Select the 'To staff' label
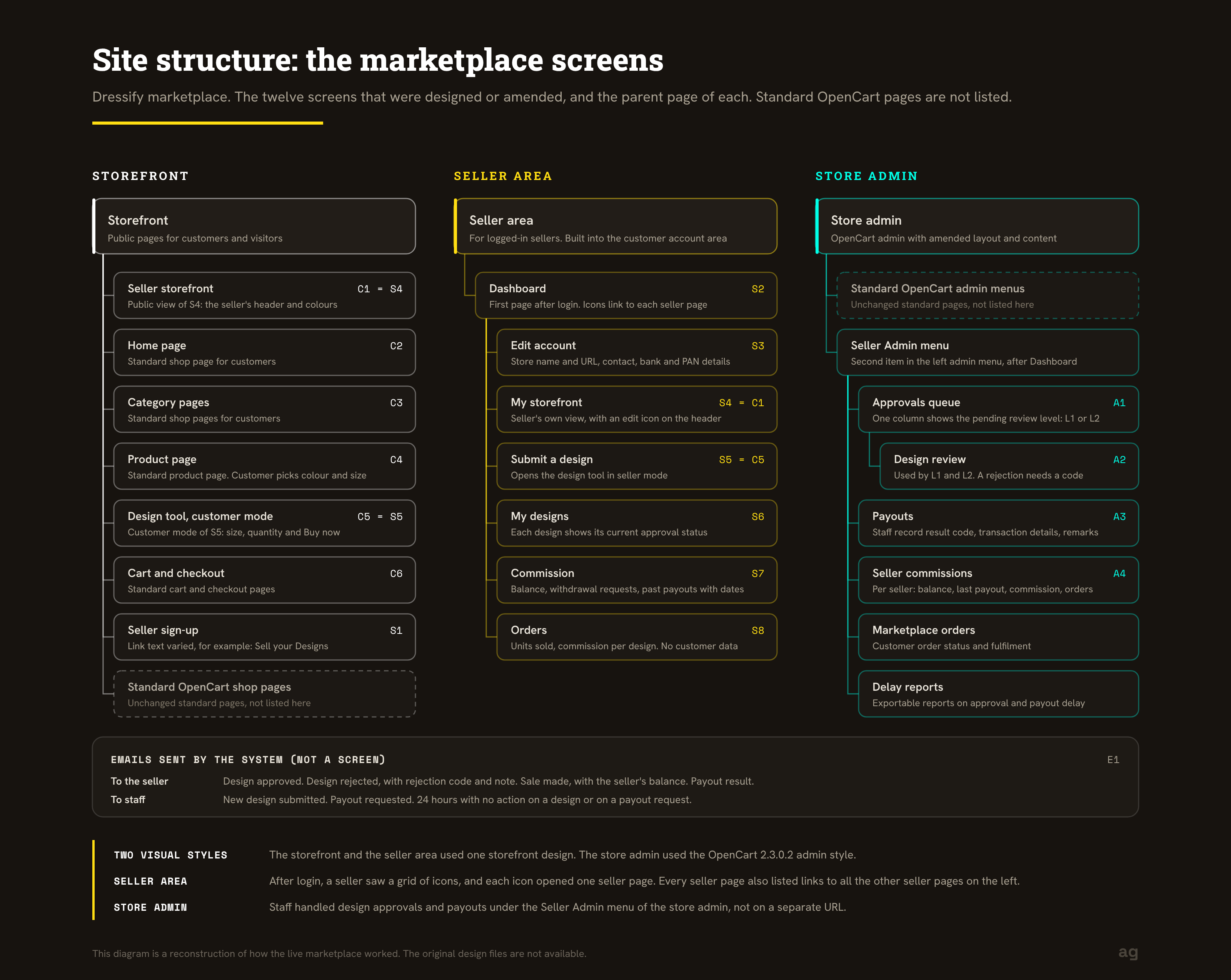1231x980 pixels. pyautogui.click(x=128, y=800)
